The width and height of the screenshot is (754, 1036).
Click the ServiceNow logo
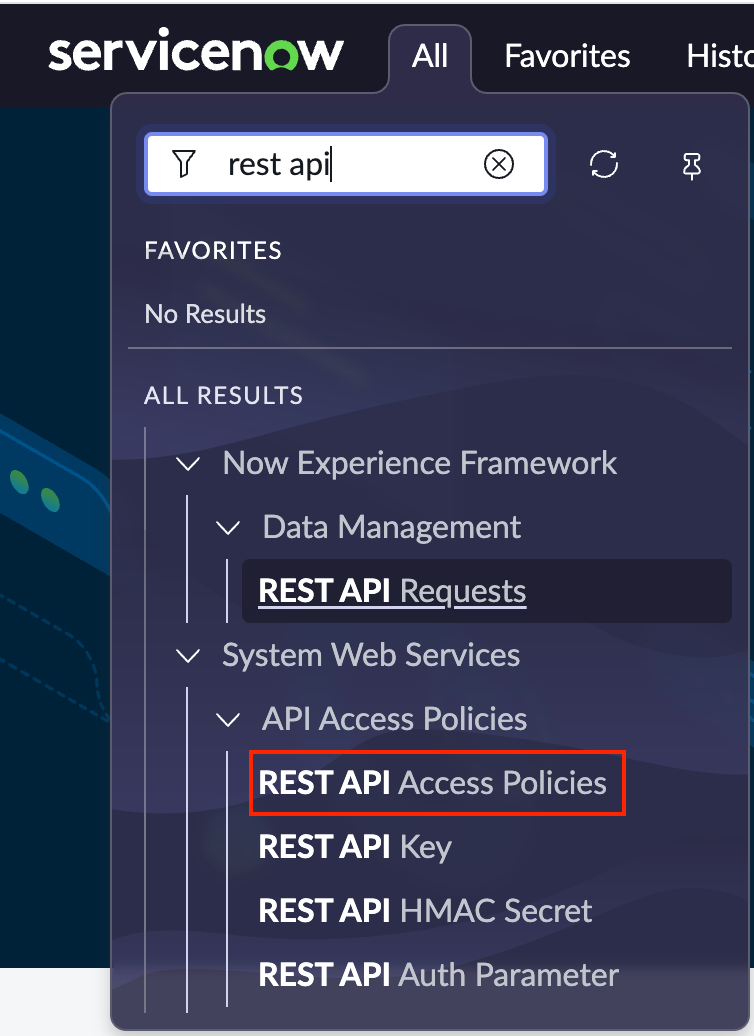pos(196,52)
